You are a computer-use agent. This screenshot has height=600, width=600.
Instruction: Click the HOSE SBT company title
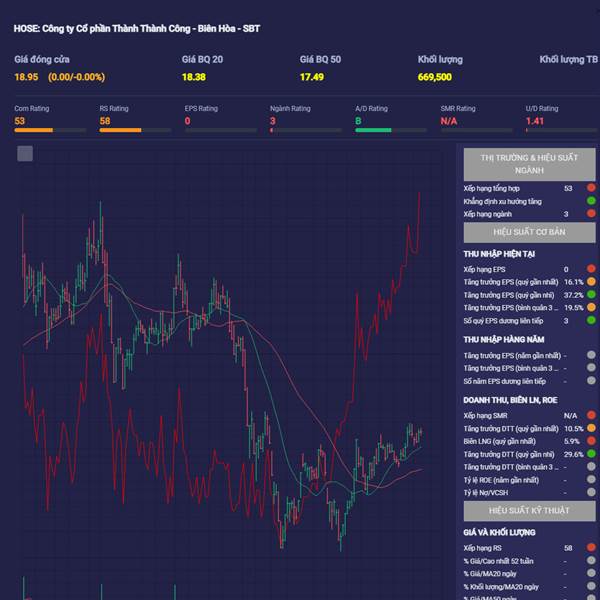[137, 29]
